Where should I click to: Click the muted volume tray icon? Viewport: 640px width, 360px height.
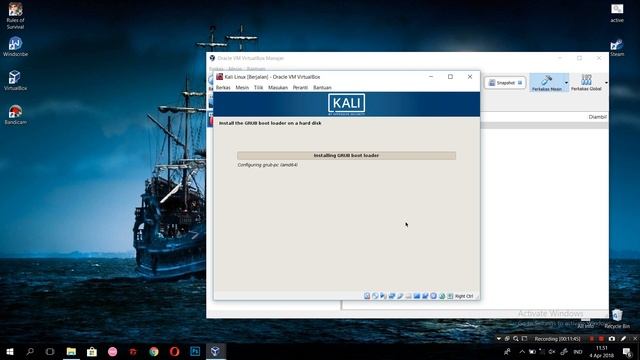pyautogui.click(x=552, y=352)
